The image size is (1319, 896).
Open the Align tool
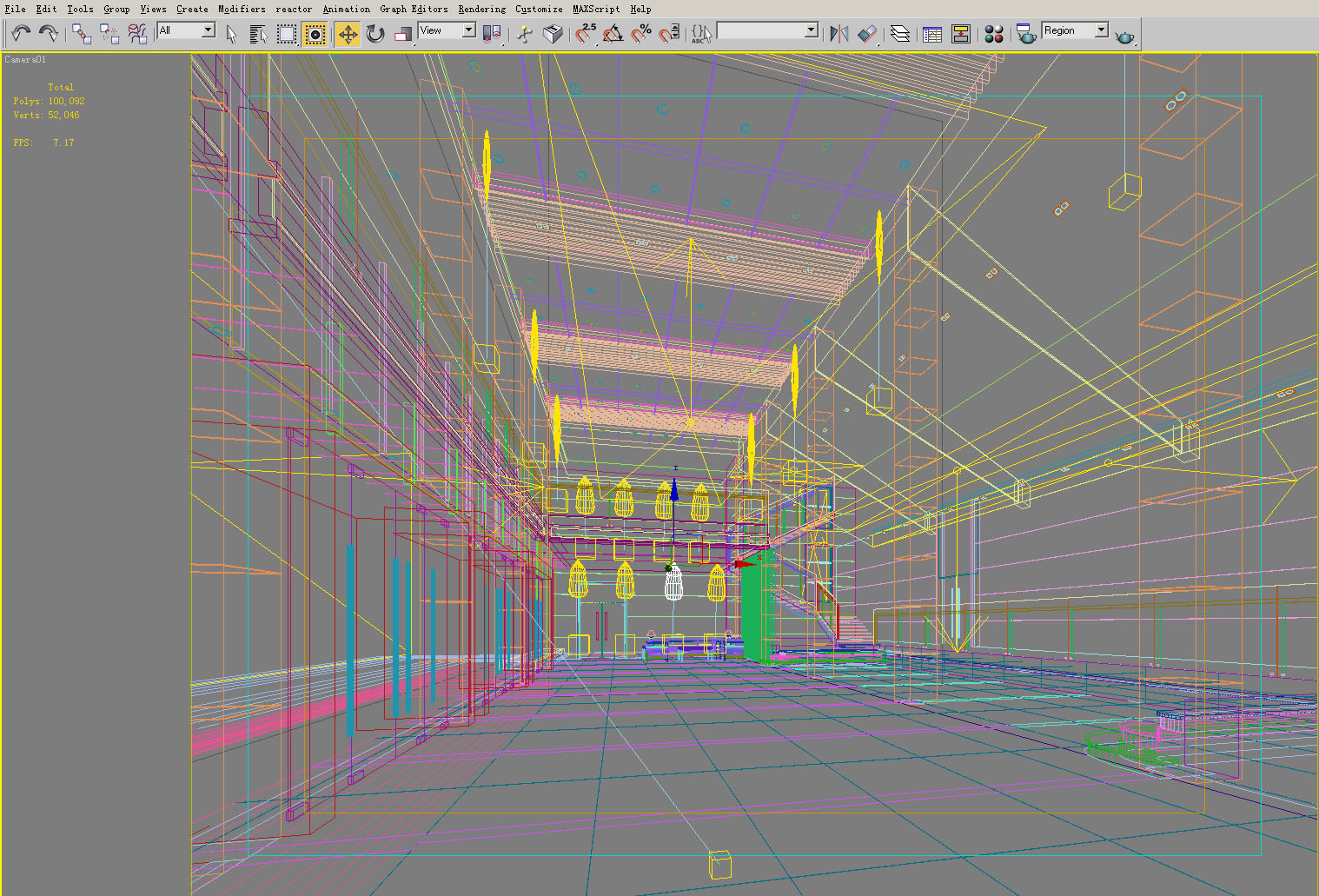(865, 34)
